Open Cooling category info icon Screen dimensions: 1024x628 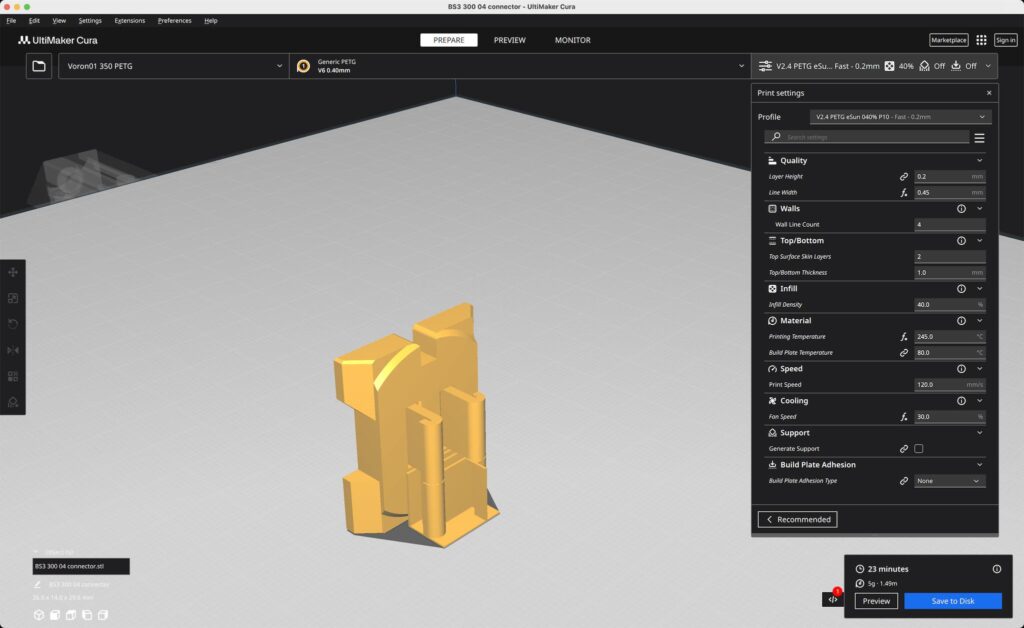pos(961,401)
